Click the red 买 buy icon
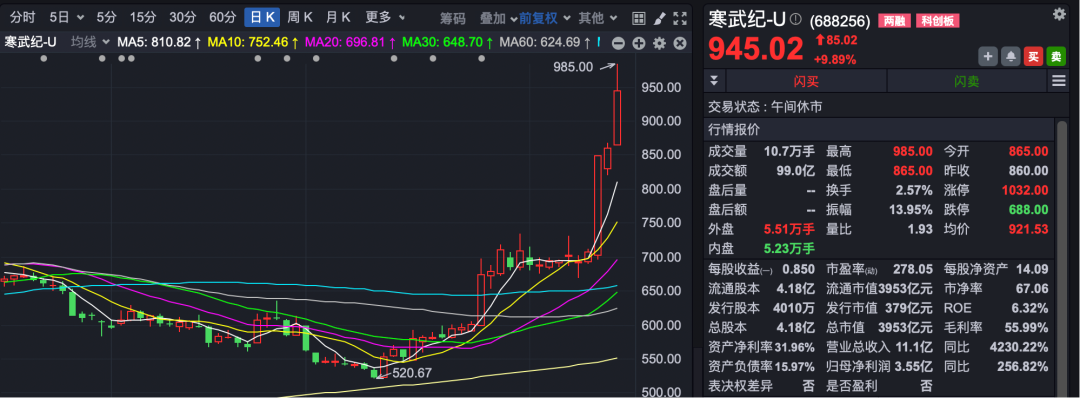 coord(1033,56)
